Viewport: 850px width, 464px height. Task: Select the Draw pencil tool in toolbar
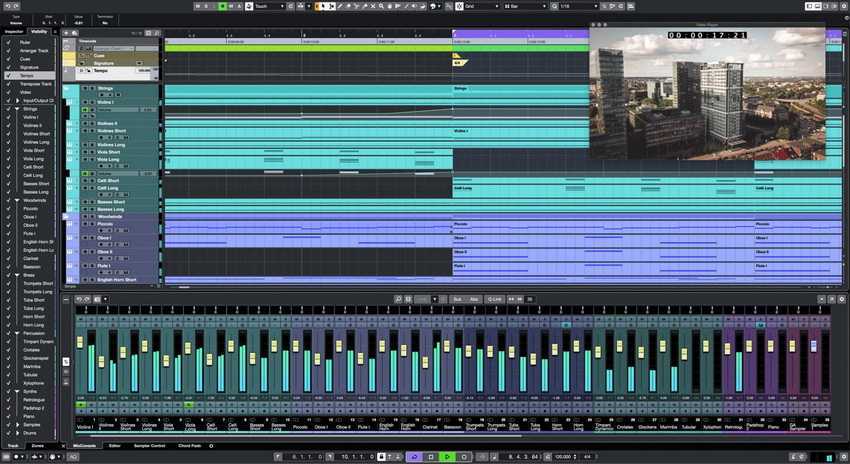coord(339,6)
